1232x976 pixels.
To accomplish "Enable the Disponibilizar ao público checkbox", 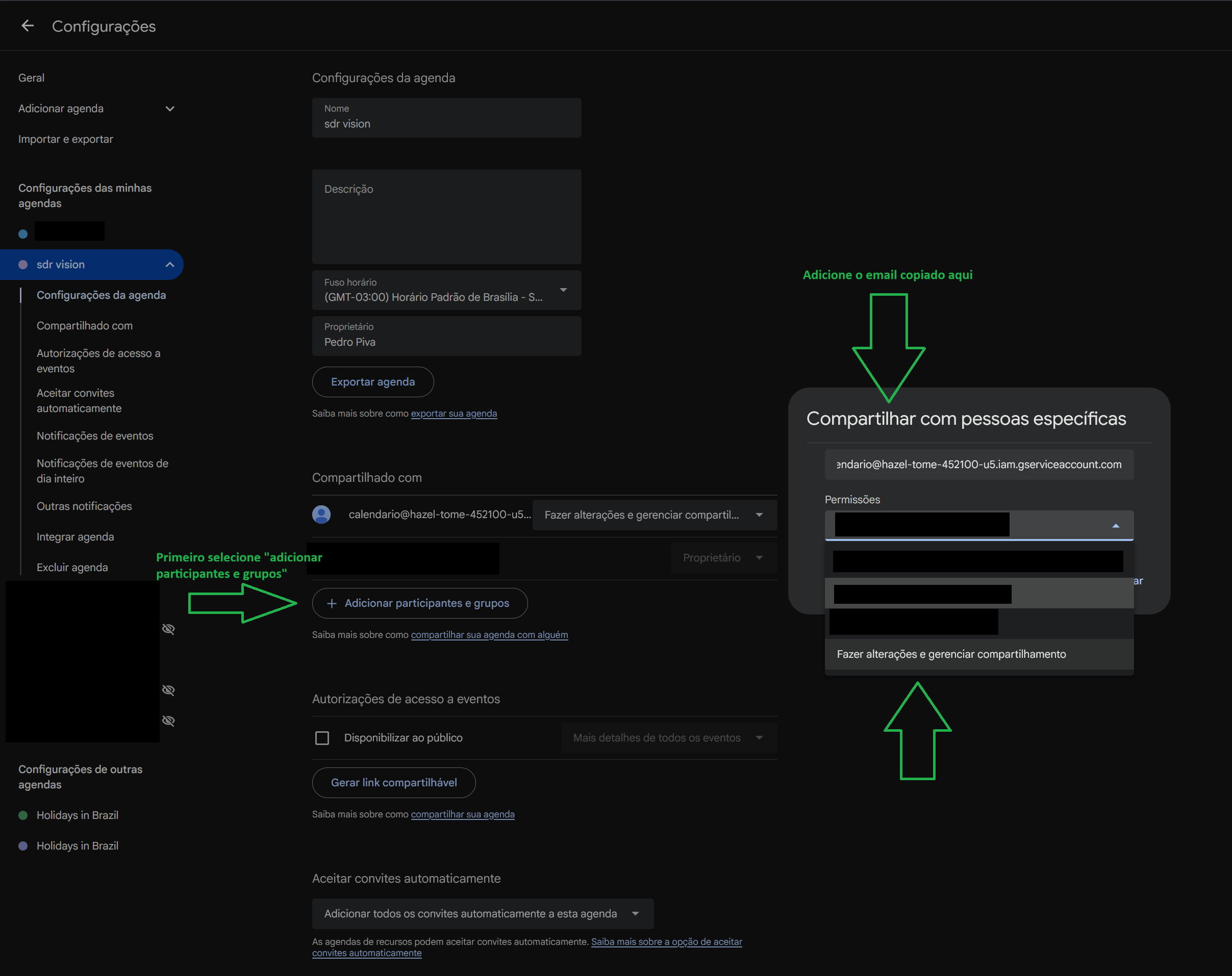I will pyautogui.click(x=322, y=737).
